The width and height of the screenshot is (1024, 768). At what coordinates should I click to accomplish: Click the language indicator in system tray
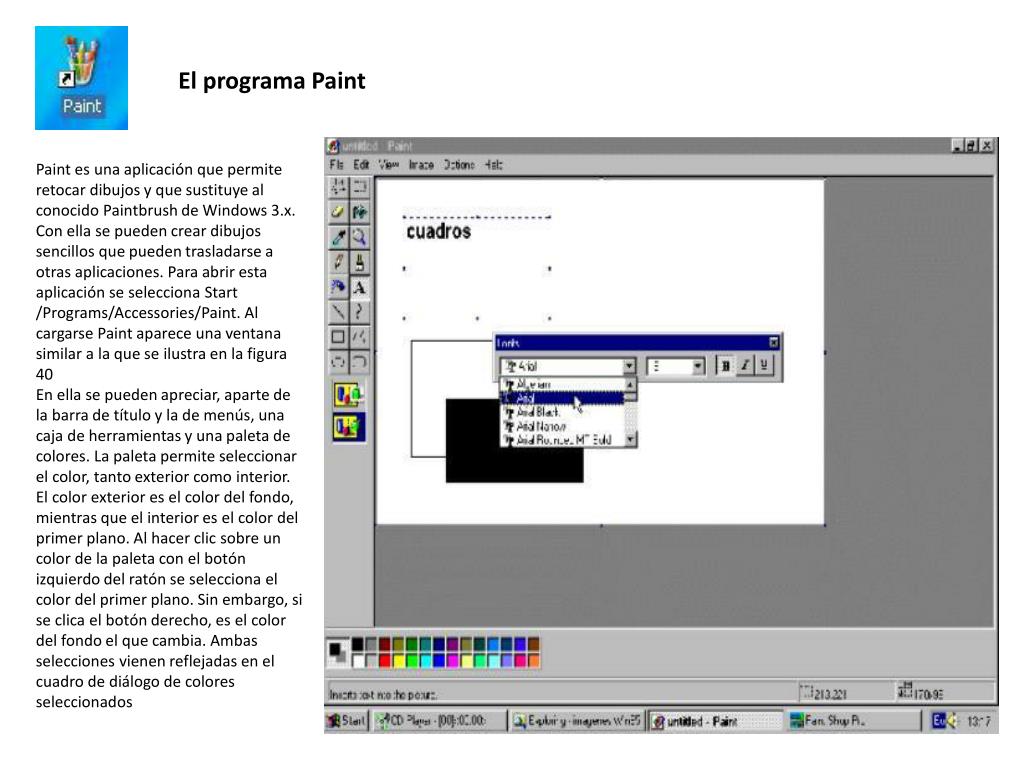(939, 721)
